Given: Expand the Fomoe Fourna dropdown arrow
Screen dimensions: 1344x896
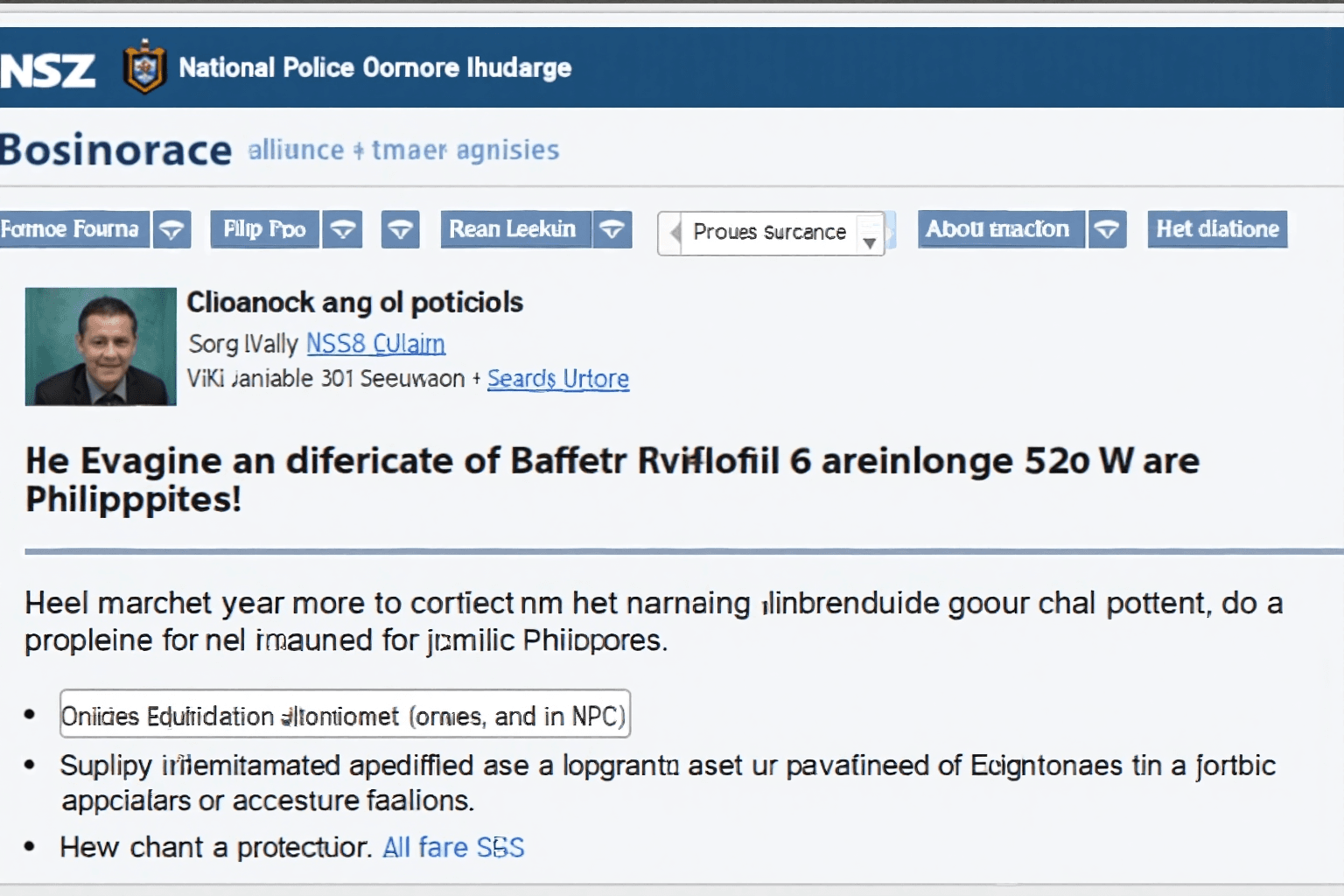Looking at the screenshot, I should coord(171,230).
